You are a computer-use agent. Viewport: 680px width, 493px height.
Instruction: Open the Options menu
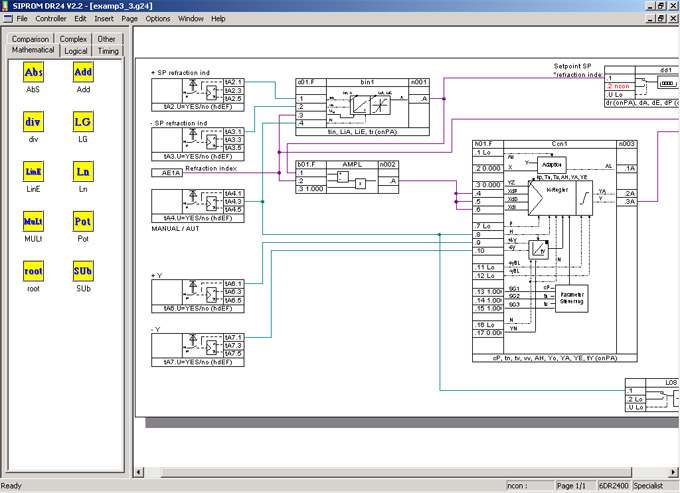tap(158, 19)
